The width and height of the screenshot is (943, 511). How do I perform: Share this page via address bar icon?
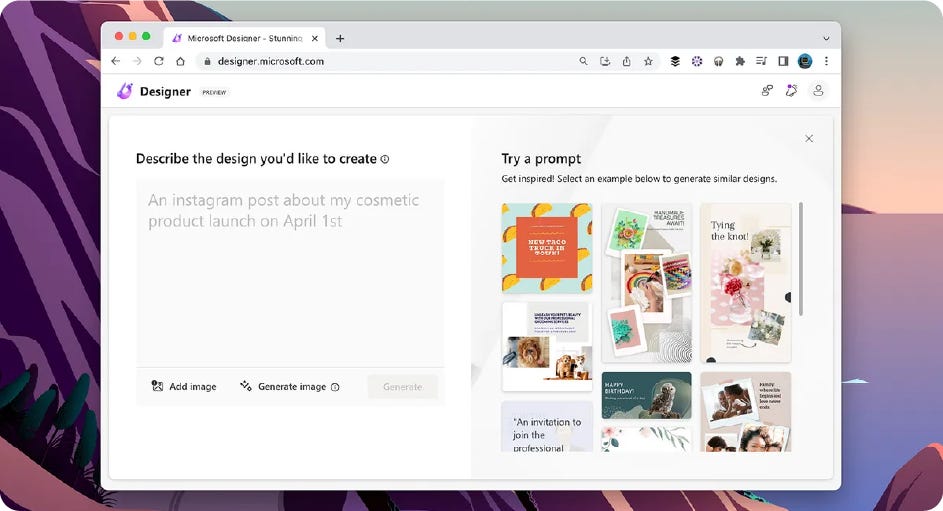point(627,61)
